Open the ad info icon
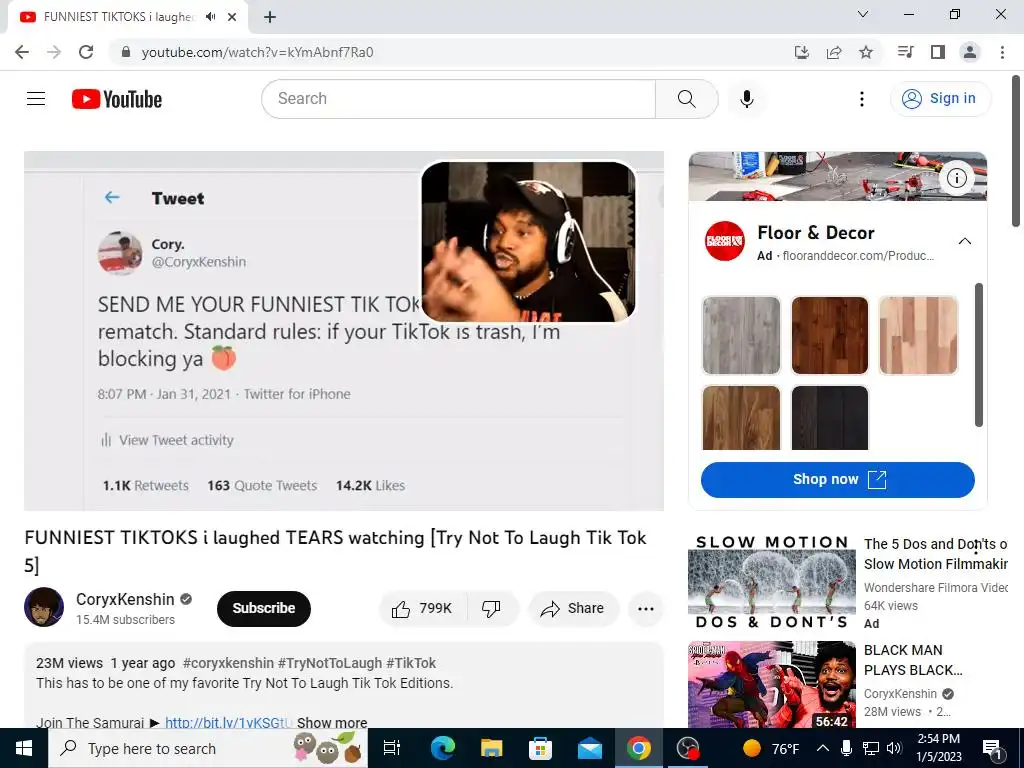The image size is (1024, 768). click(x=957, y=178)
